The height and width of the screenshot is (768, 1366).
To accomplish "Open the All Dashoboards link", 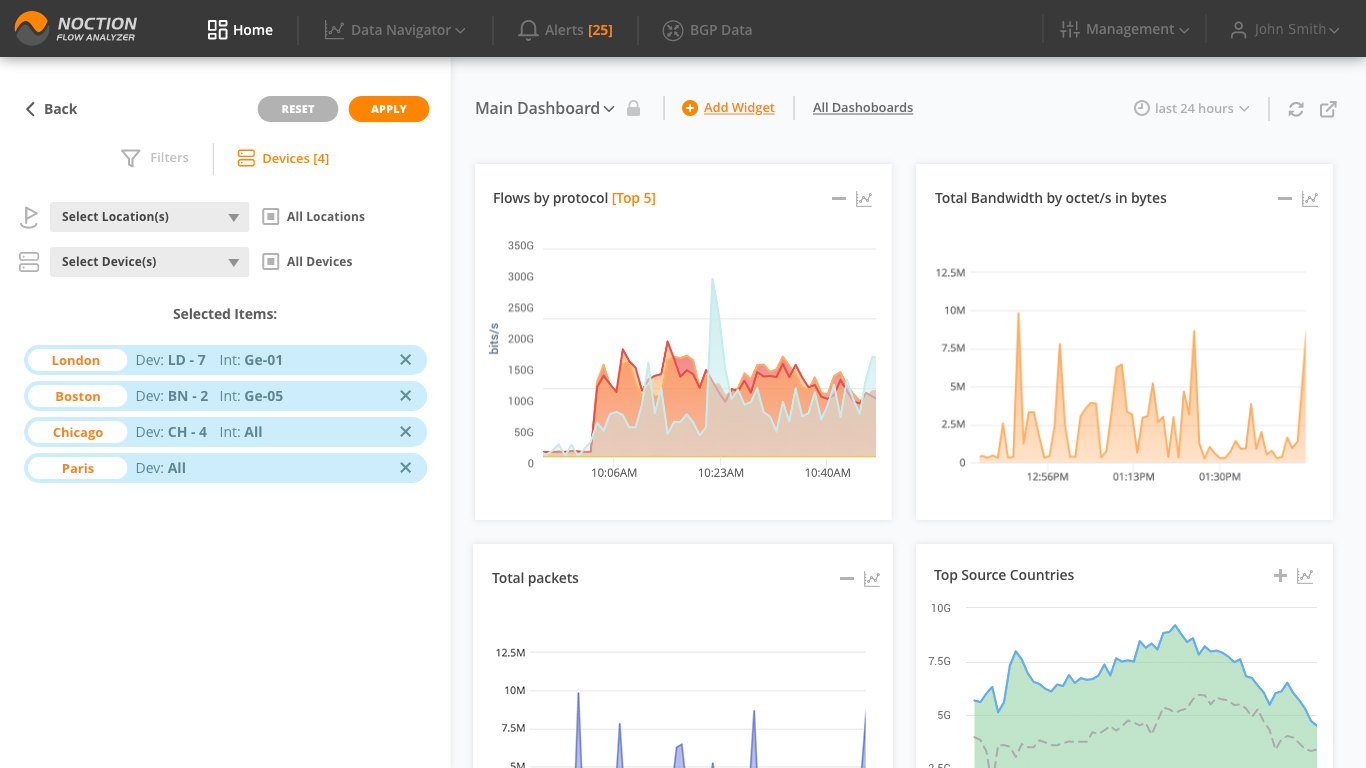I will (863, 108).
